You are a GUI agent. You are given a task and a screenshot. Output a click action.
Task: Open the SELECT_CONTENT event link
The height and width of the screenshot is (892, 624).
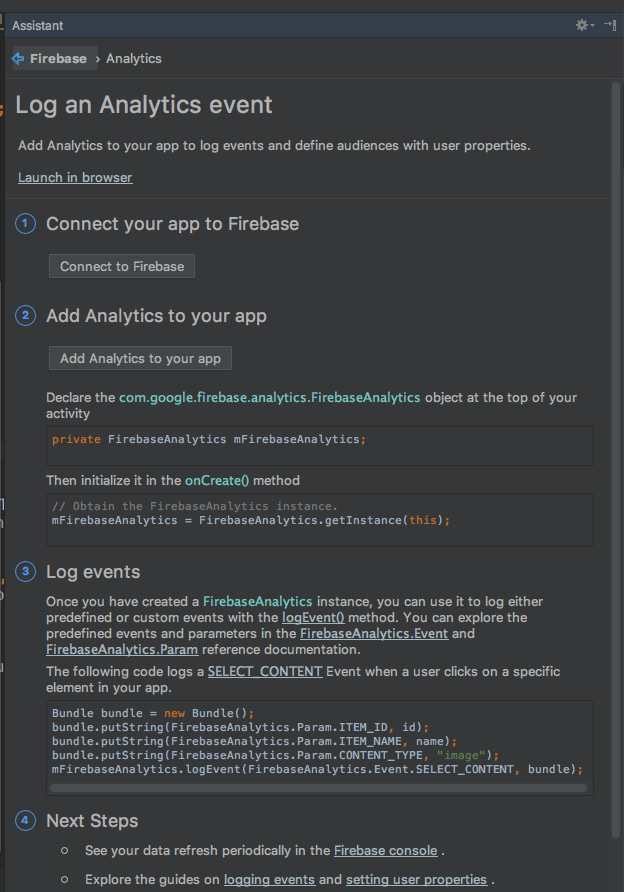click(x=265, y=671)
